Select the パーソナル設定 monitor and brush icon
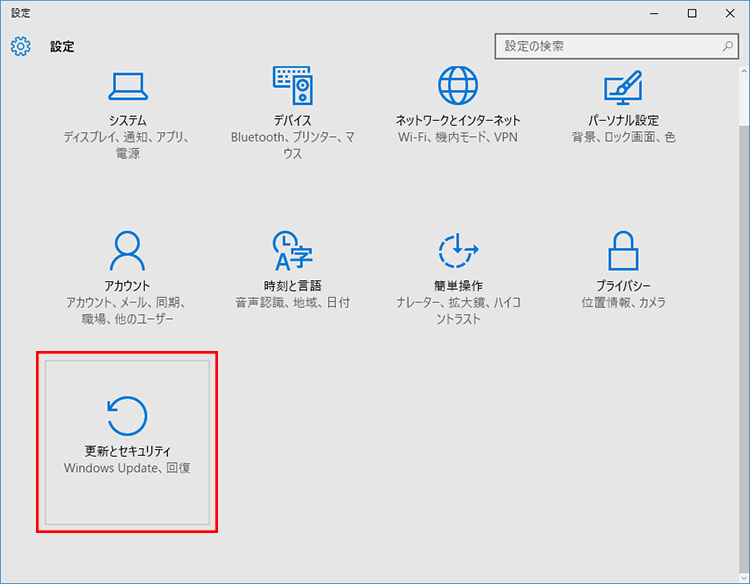The width and height of the screenshot is (750, 584). point(623,86)
